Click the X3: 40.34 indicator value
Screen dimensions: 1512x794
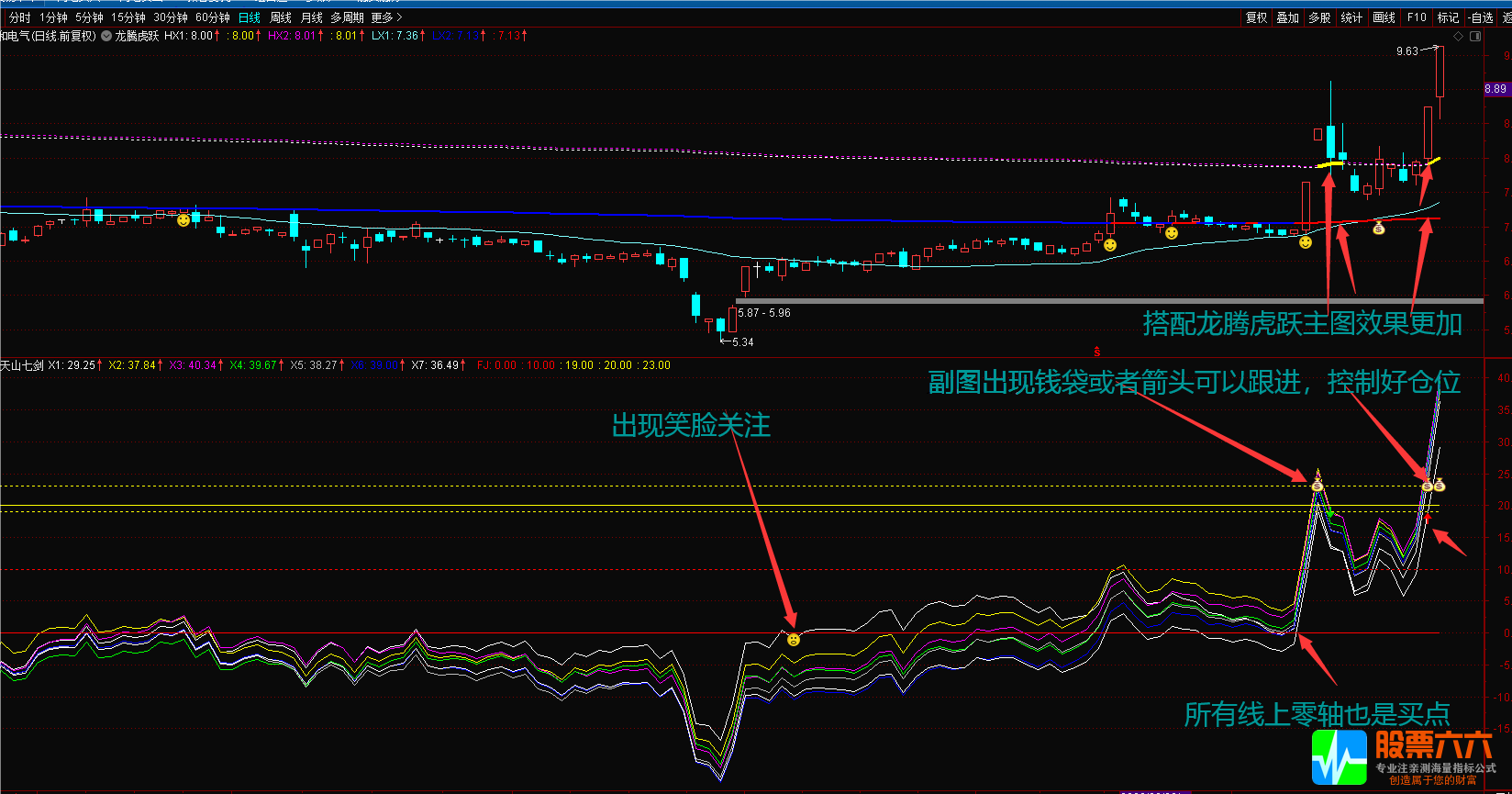196,365
